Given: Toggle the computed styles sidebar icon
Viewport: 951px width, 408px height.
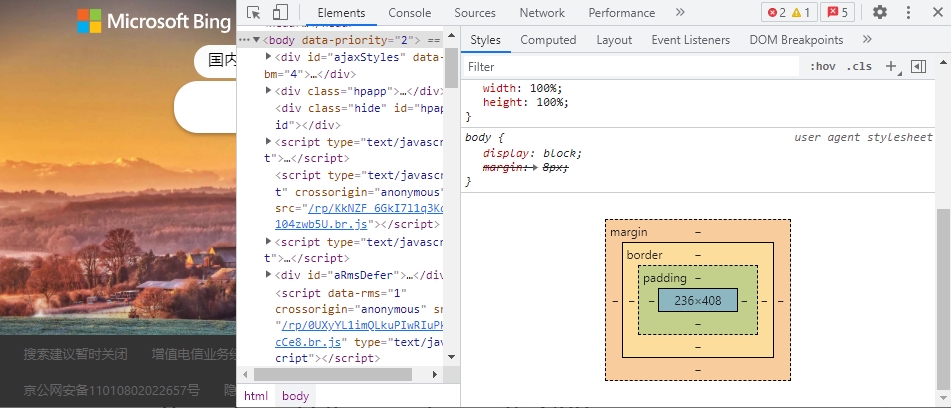Looking at the screenshot, I should pos(919,67).
